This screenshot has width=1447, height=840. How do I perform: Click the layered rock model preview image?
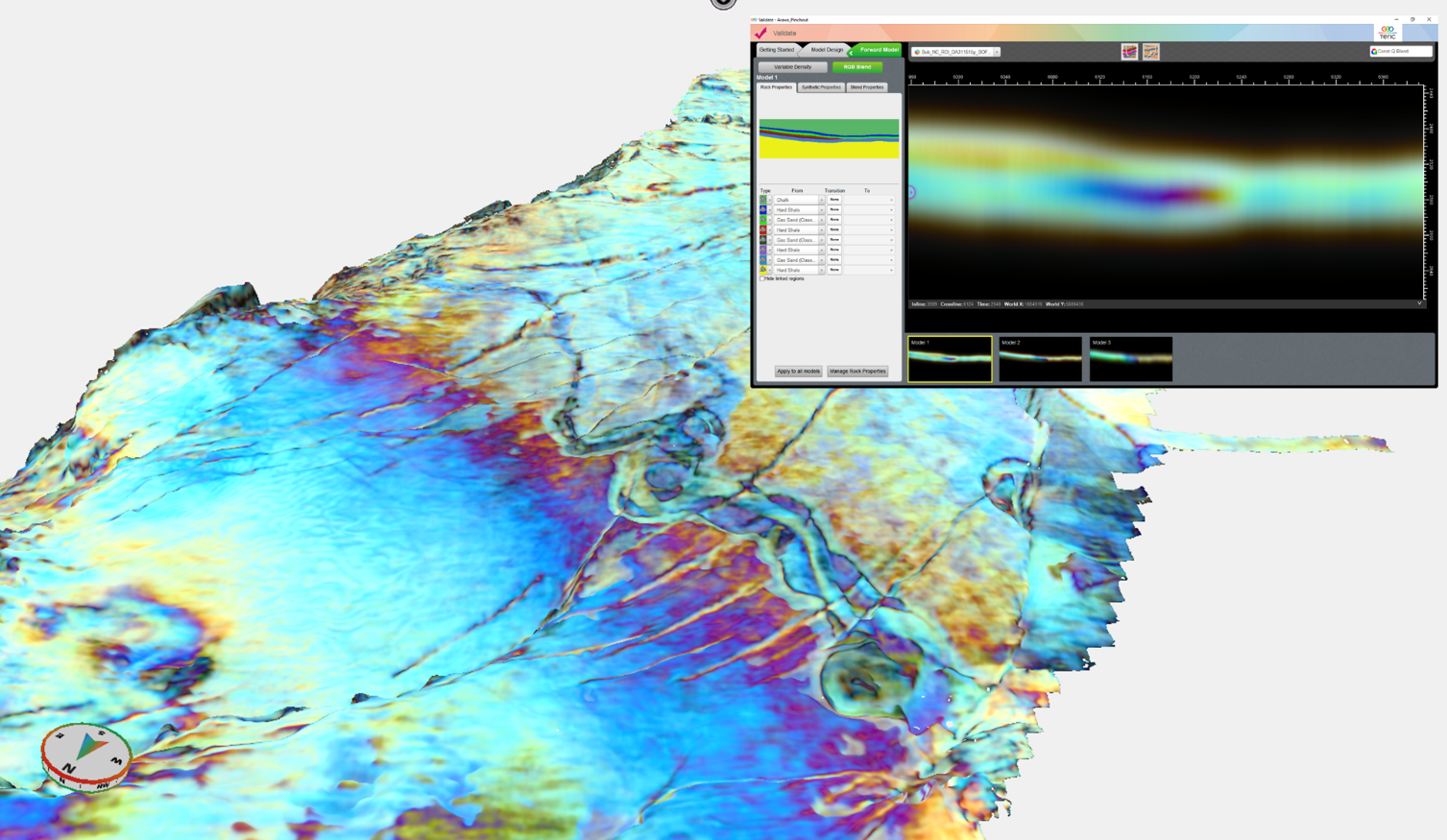pyautogui.click(x=829, y=138)
